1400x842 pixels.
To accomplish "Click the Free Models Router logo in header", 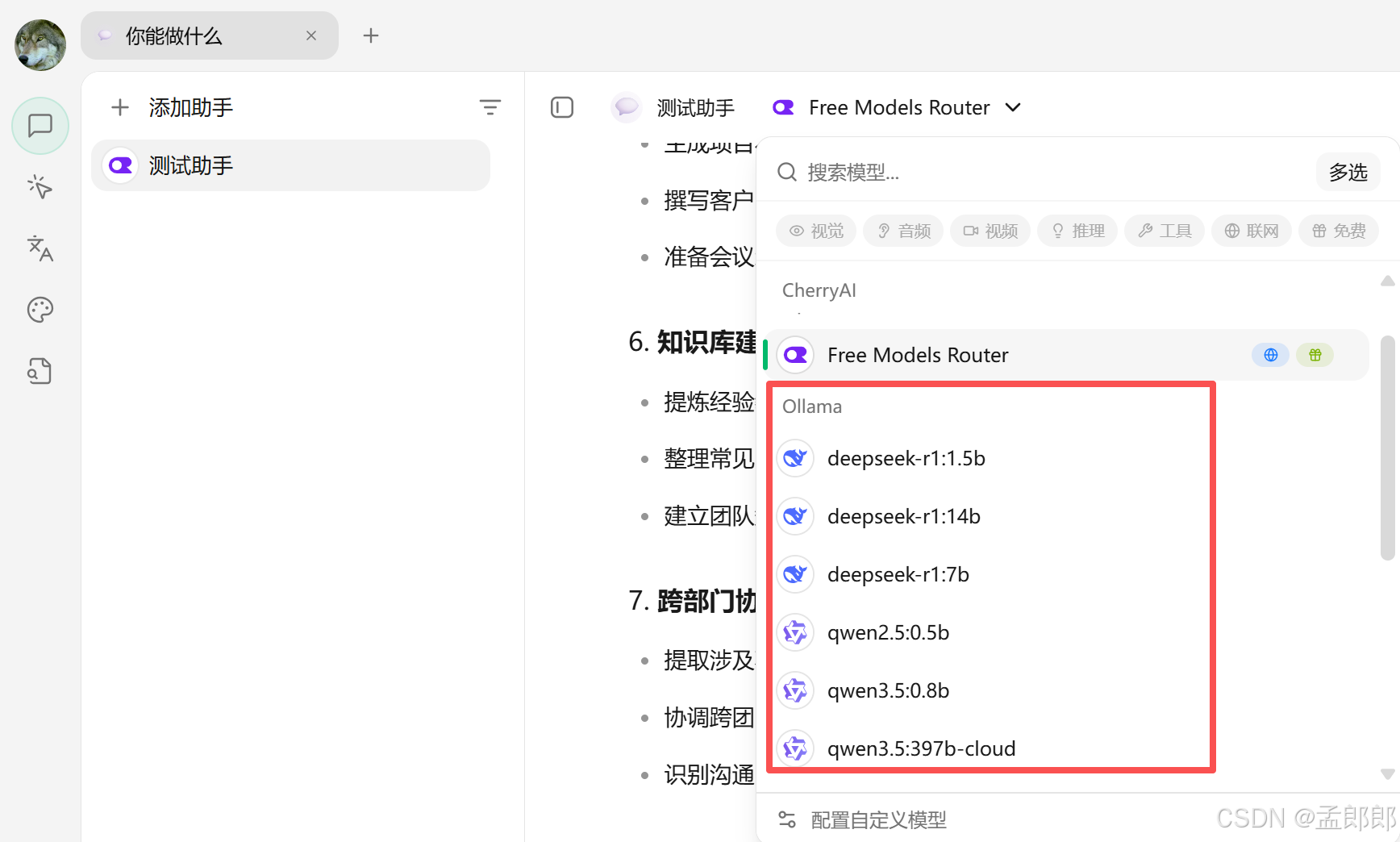I will [784, 107].
